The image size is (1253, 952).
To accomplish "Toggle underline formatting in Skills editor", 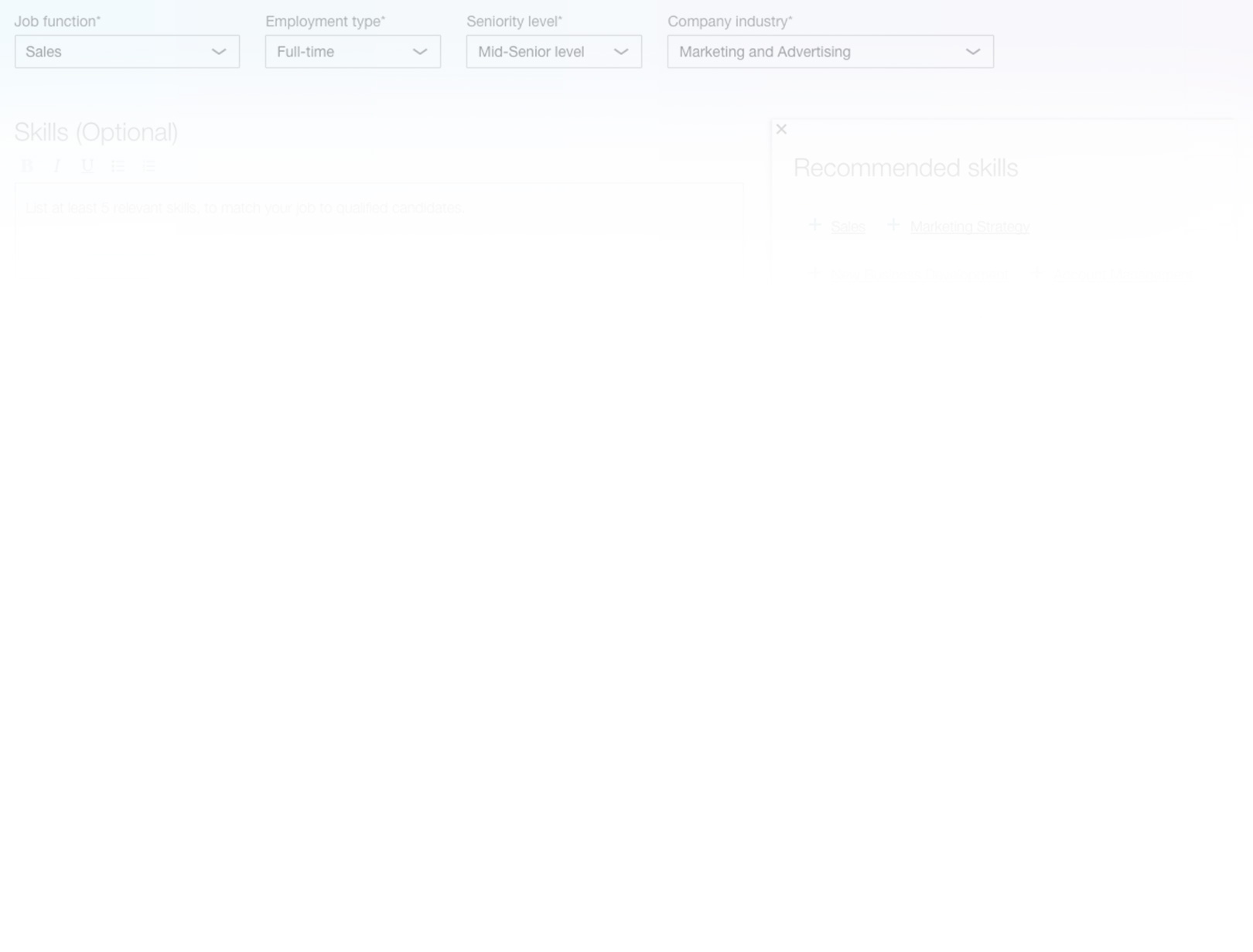I will tap(87, 165).
